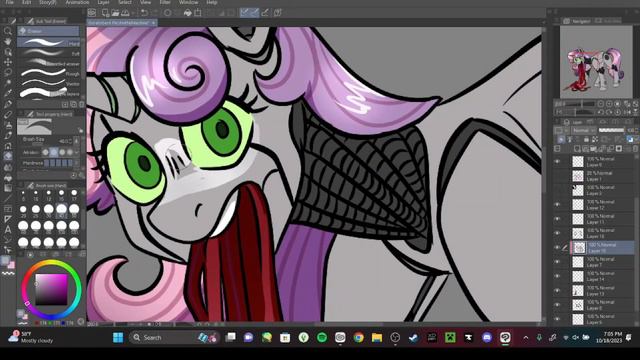Open the Window menu
Viewport: 640px width, 360px height.
[188, 2]
